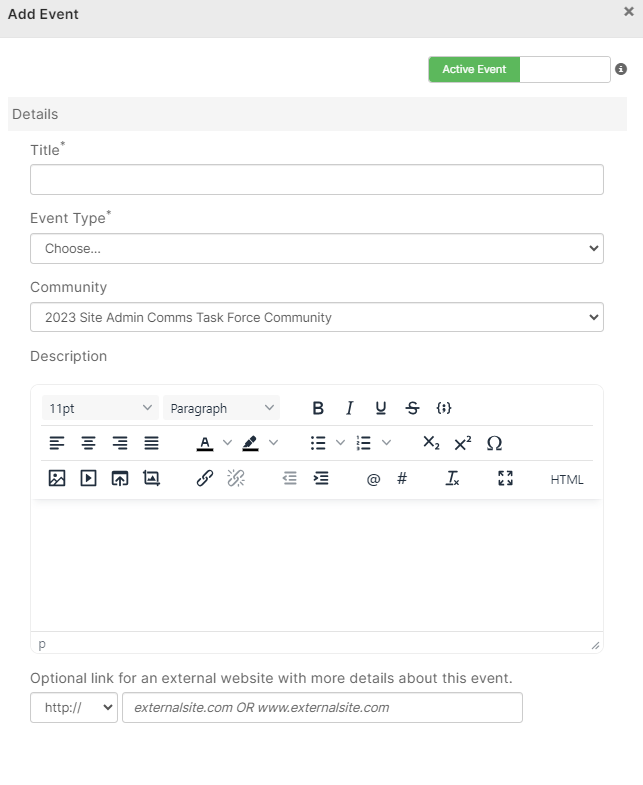
Task: Click the Underline icon
Action: click(381, 408)
